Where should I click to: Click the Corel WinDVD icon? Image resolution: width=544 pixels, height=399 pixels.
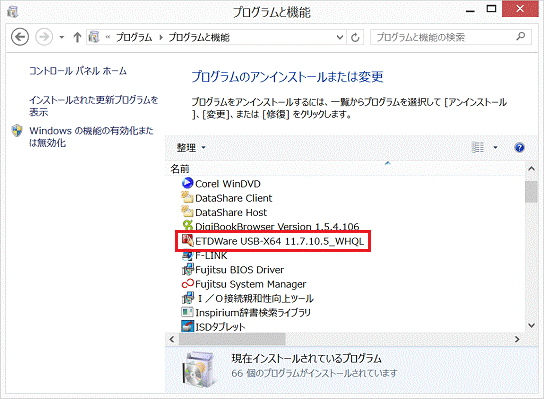click(187, 183)
